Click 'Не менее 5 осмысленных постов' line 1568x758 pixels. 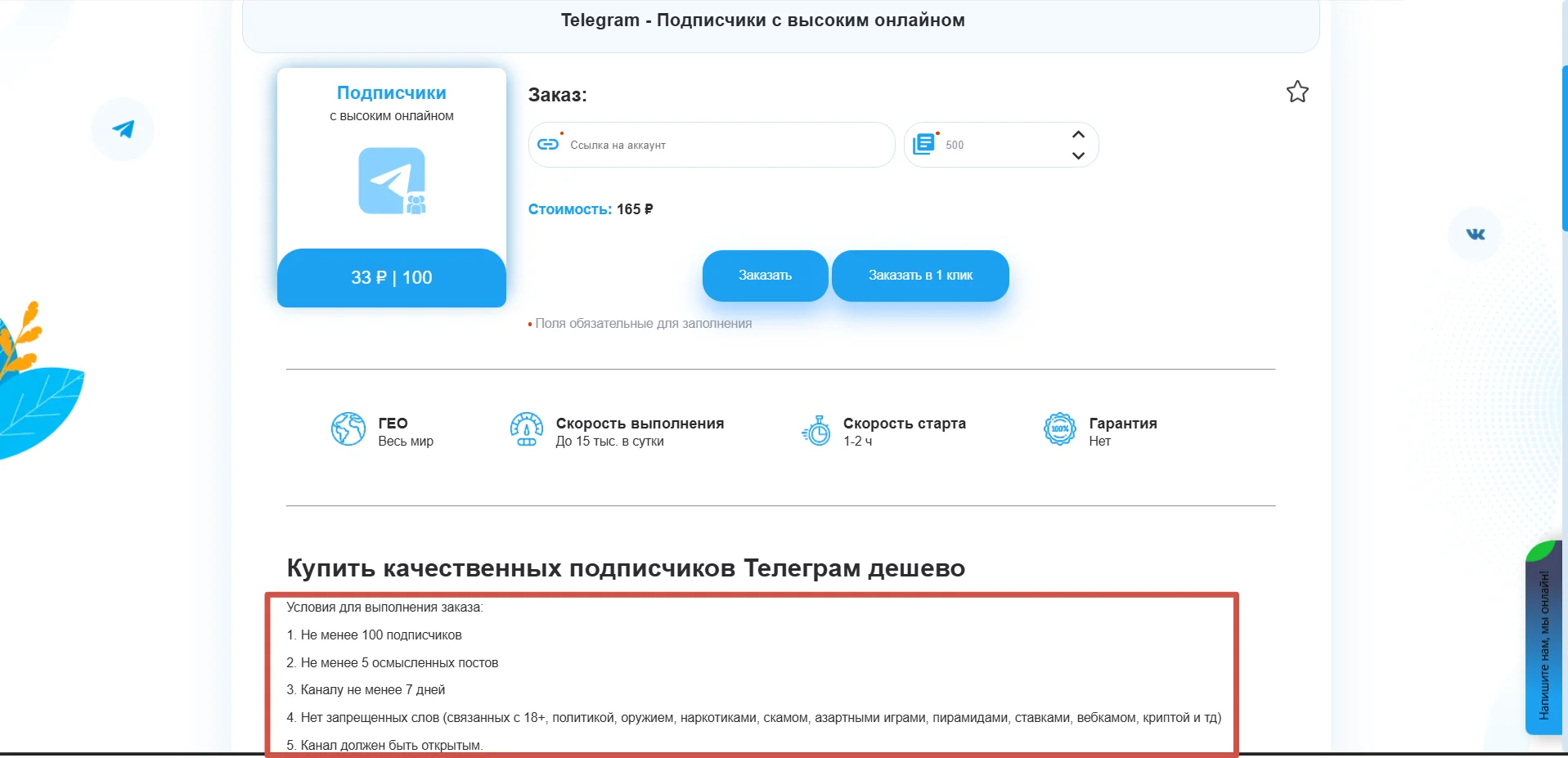click(393, 663)
